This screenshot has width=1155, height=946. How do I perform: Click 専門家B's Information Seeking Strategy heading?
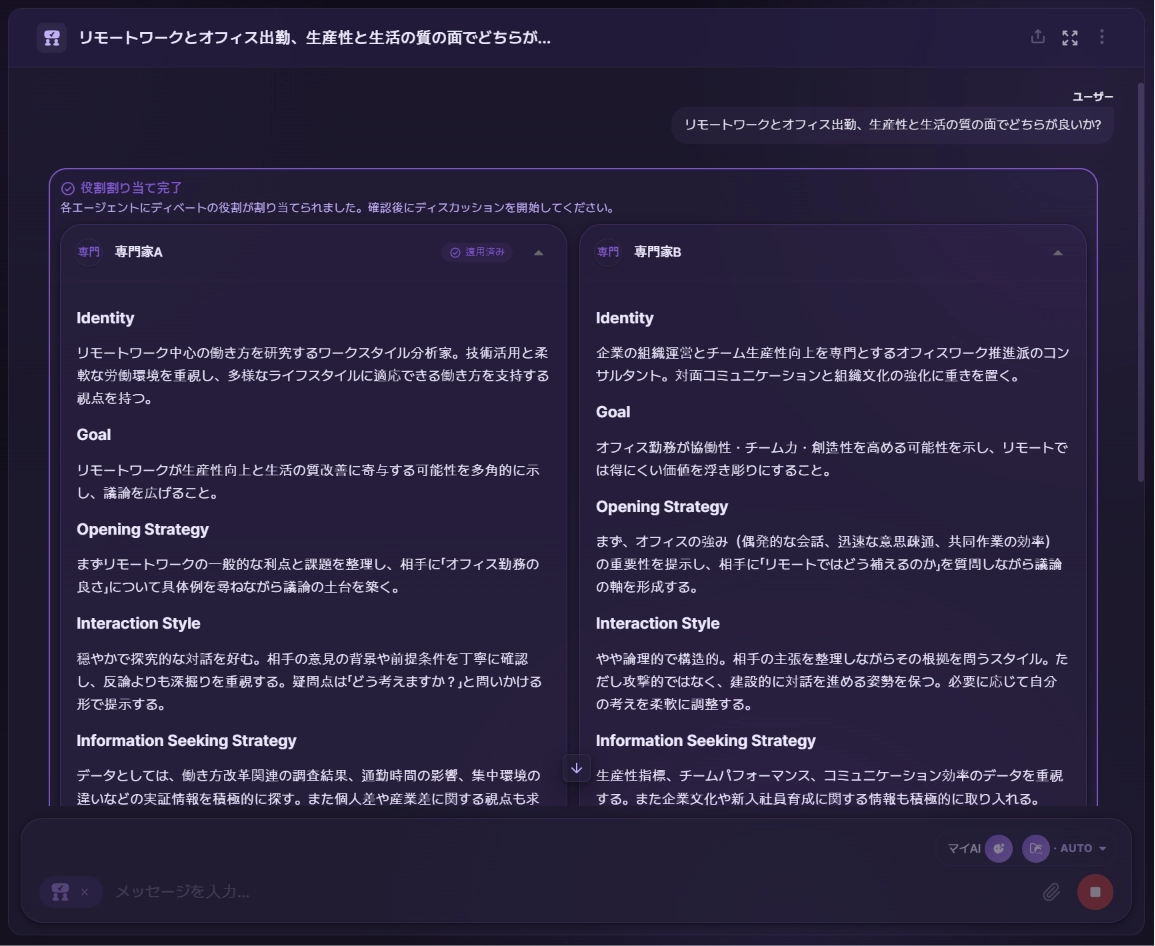tap(706, 740)
